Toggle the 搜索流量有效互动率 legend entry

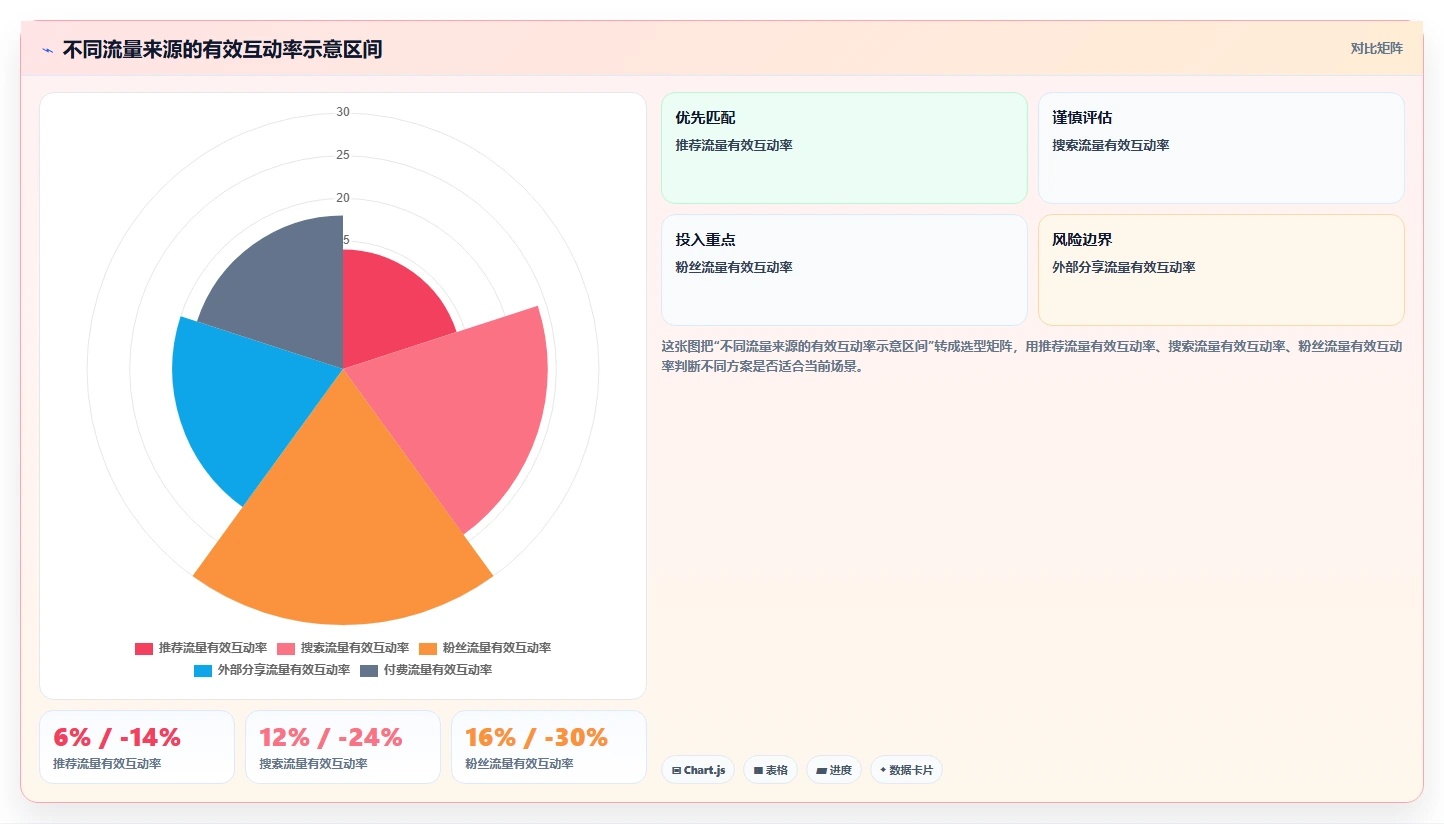343,648
